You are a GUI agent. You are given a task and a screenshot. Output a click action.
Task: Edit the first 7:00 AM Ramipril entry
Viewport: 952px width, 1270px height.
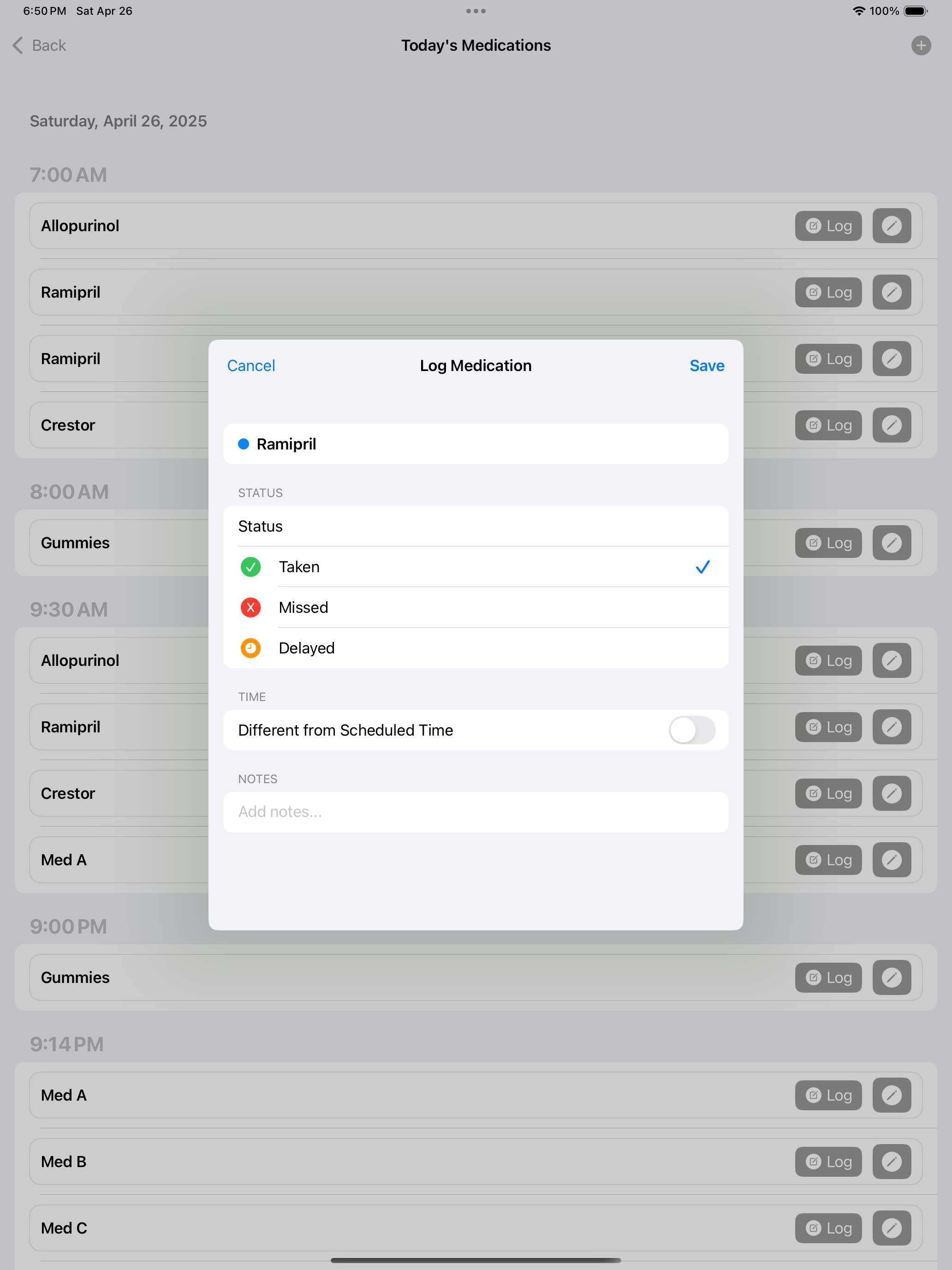892,292
